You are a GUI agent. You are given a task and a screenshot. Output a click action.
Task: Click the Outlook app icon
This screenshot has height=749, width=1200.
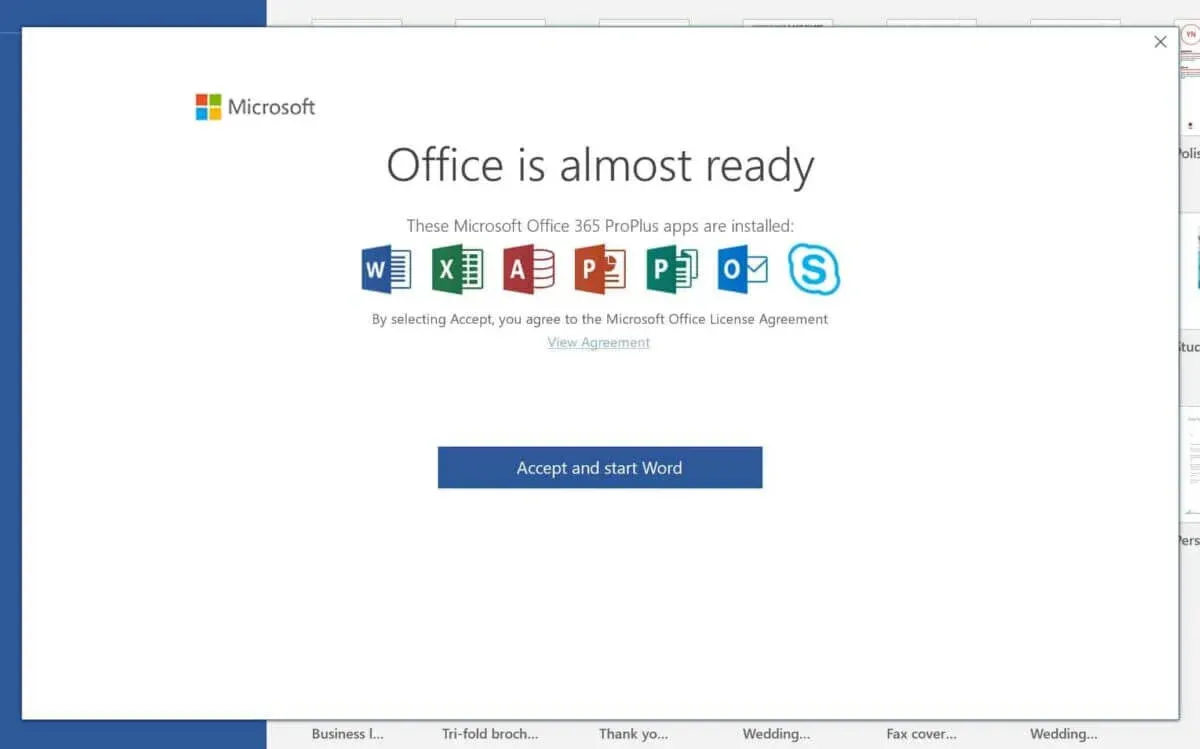coord(741,268)
